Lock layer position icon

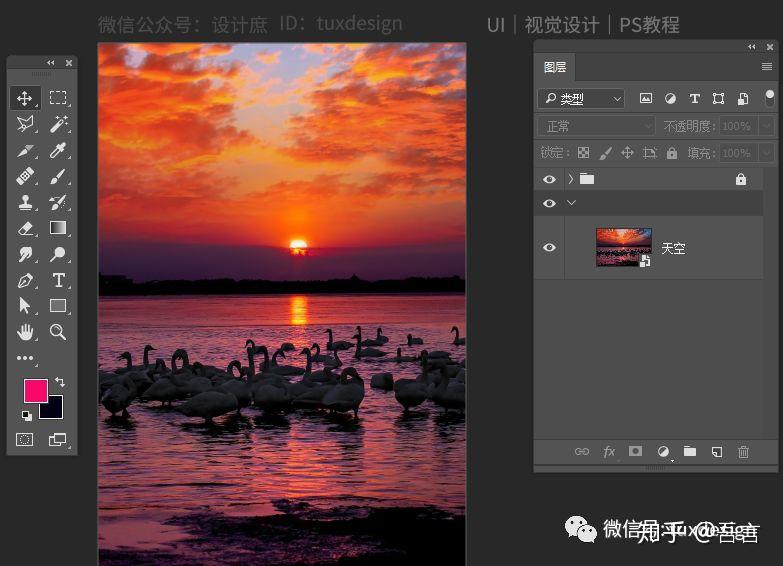pos(627,153)
